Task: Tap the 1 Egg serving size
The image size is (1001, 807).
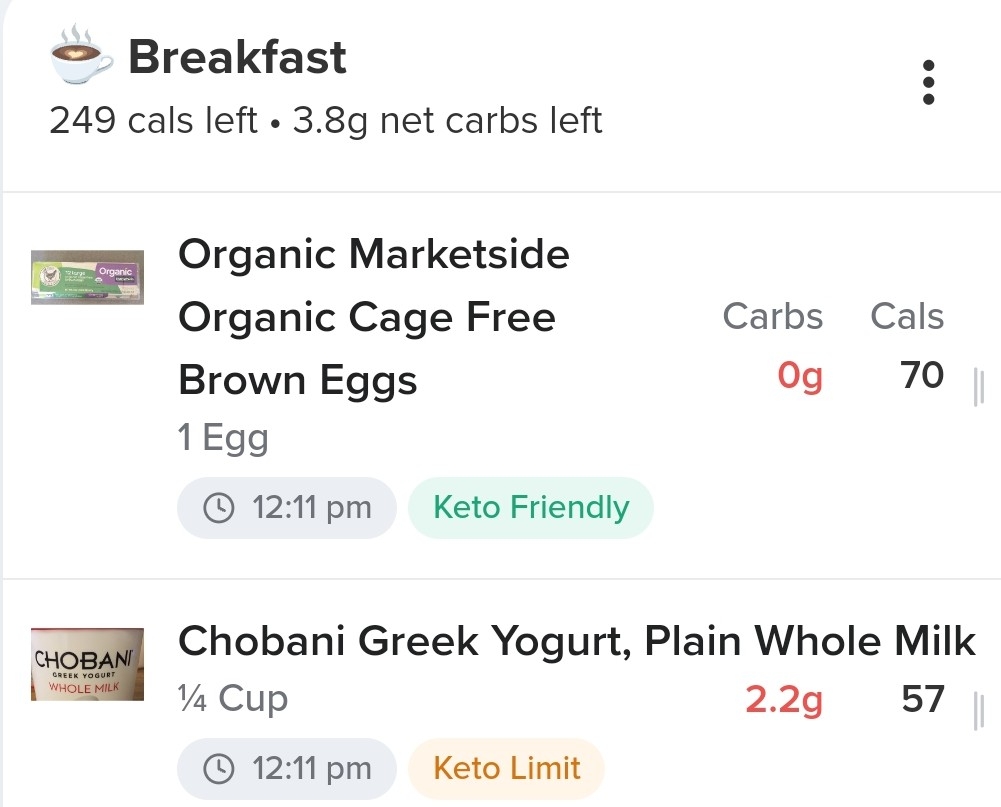Action: coord(223,439)
